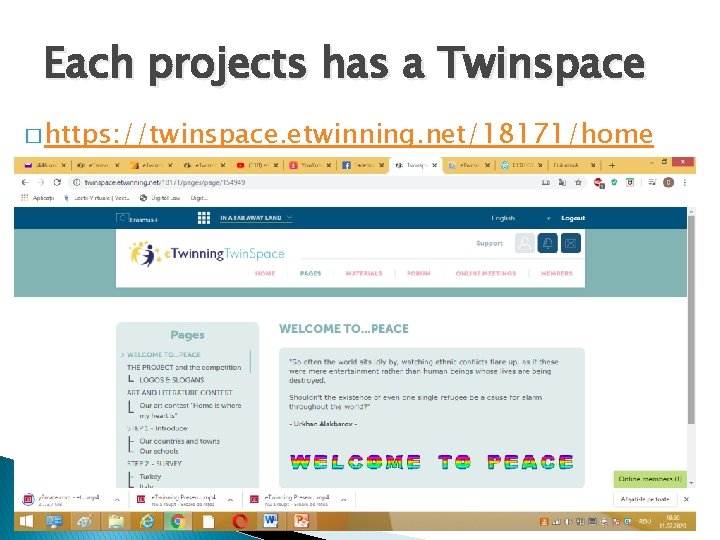720x540 pixels.
Task: Go to the ONLINE MEETINGS menu item
Action: tap(486, 273)
